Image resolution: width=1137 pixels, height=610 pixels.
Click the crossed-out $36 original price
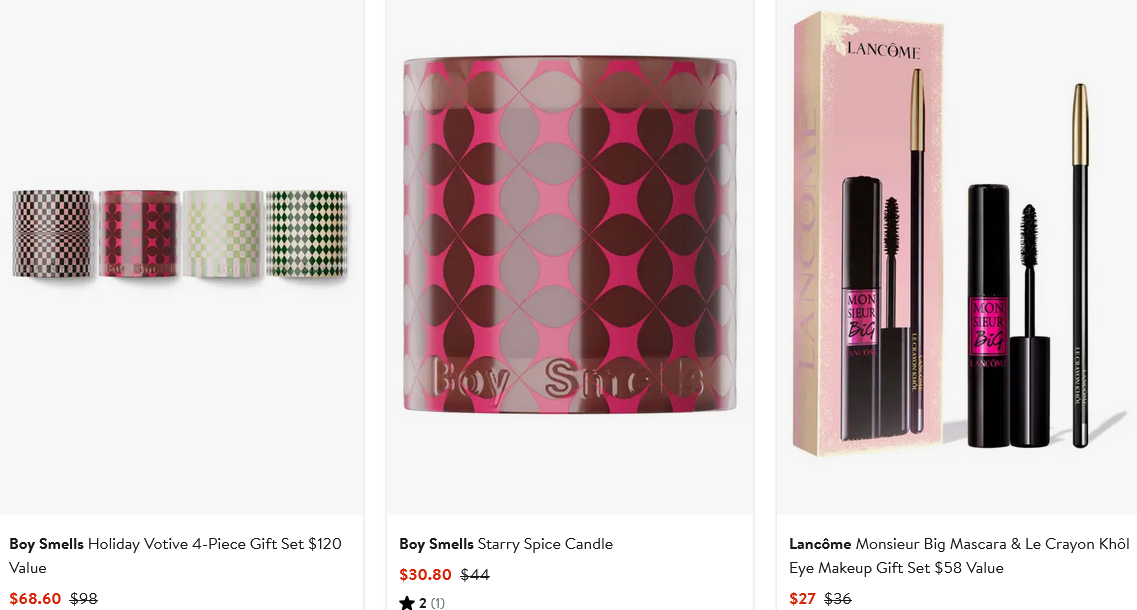pyautogui.click(x=838, y=599)
